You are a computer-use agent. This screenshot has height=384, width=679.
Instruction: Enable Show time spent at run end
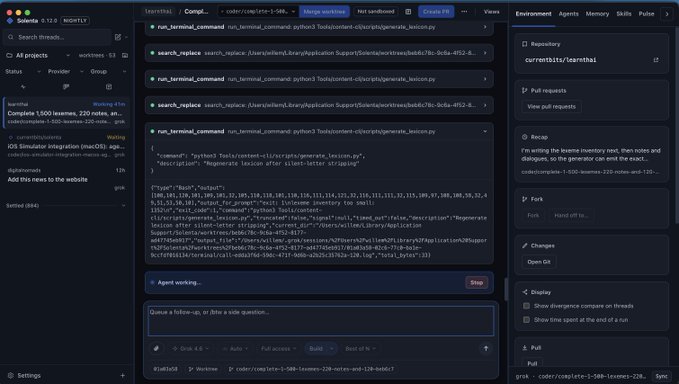(x=526, y=320)
